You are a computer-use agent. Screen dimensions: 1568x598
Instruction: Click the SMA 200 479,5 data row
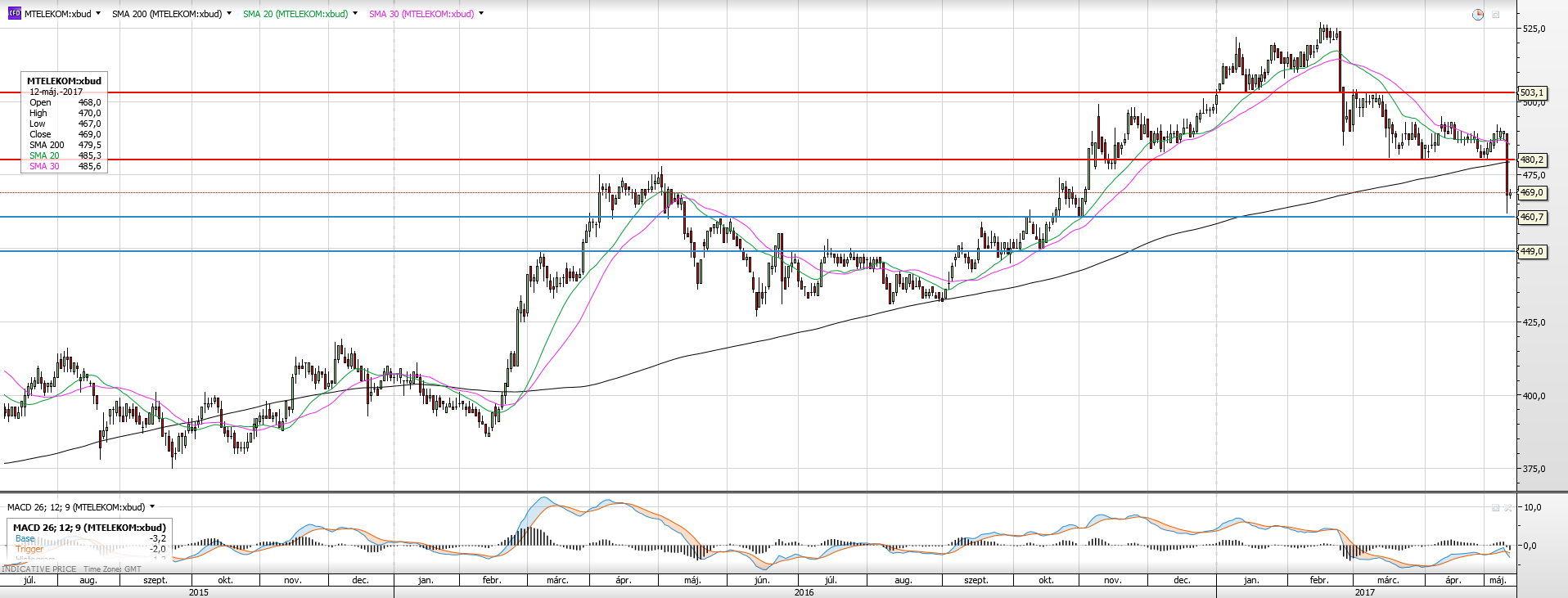(65, 145)
